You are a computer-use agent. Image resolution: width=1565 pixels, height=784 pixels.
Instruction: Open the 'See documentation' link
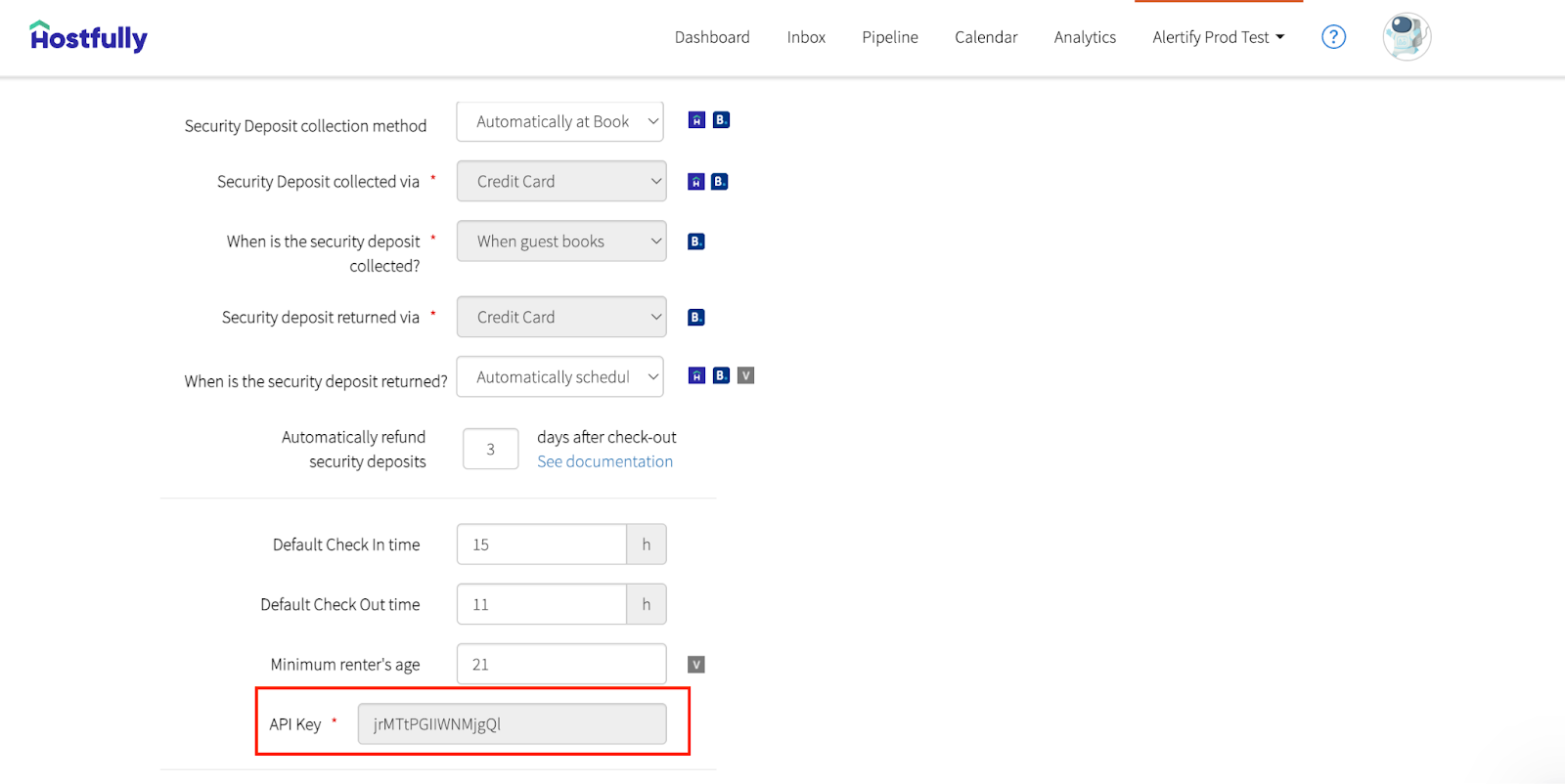(604, 461)
